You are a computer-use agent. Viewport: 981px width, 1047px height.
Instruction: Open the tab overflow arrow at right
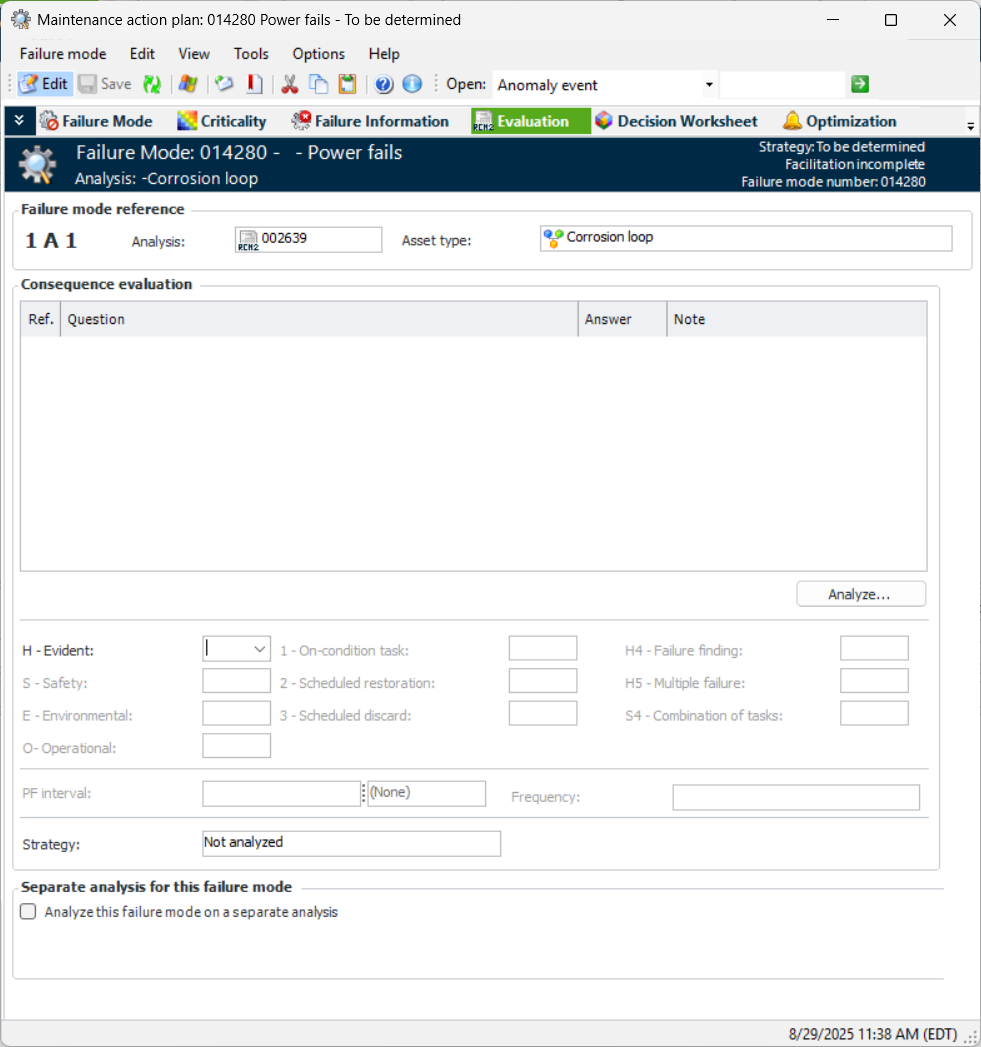pos(970,126)
